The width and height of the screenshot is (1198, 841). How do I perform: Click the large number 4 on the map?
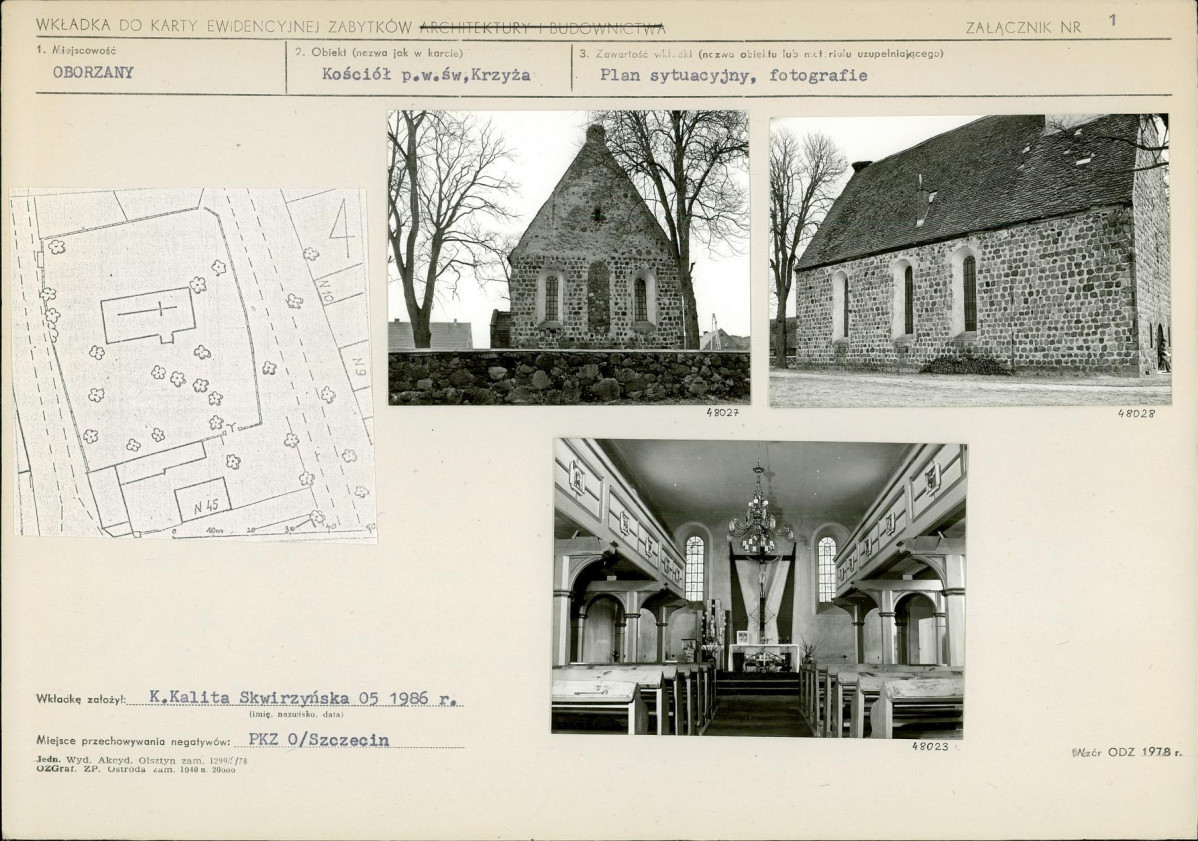click(342, 232)
